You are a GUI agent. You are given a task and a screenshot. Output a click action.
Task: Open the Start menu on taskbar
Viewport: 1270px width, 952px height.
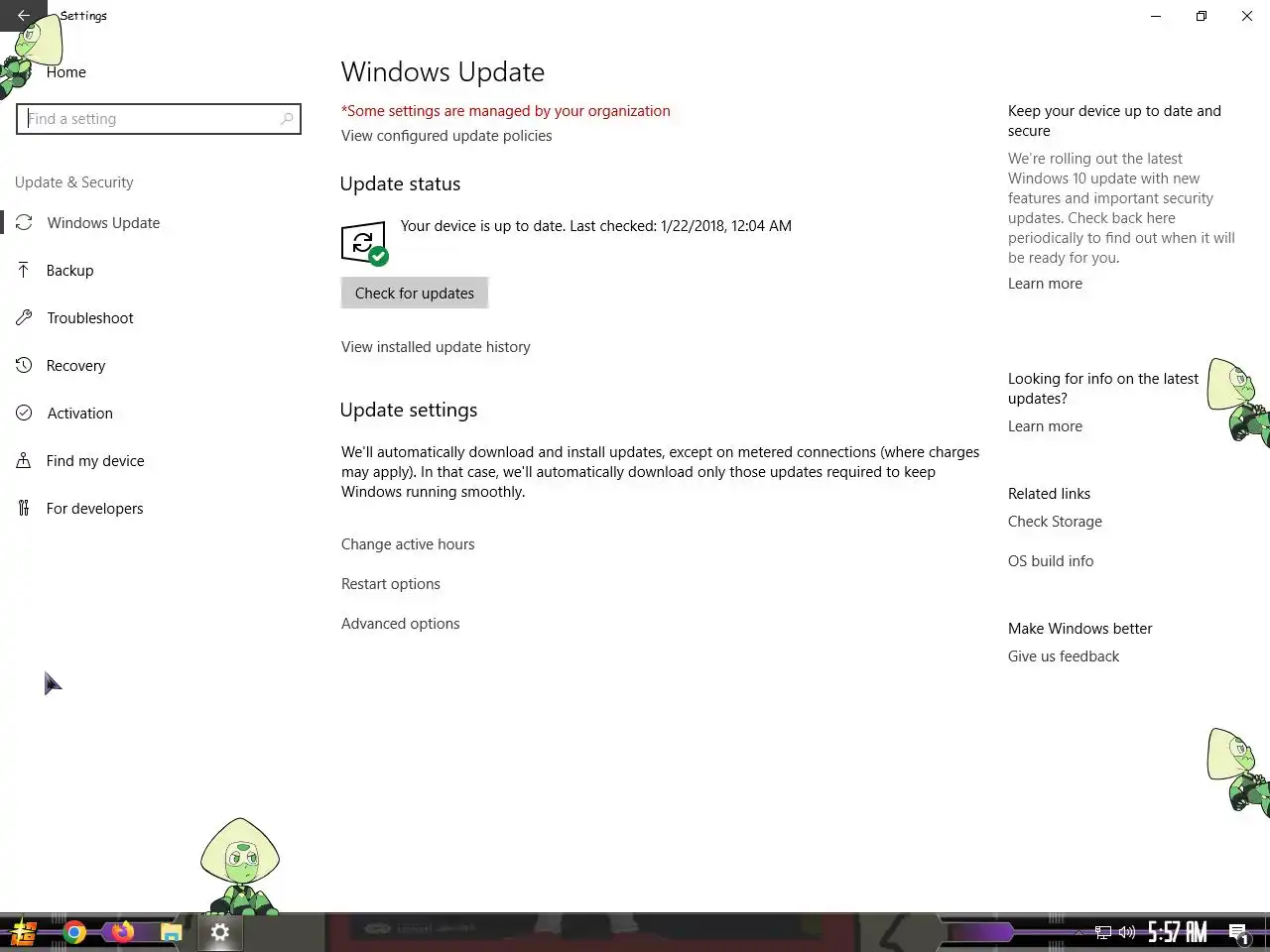24,932
